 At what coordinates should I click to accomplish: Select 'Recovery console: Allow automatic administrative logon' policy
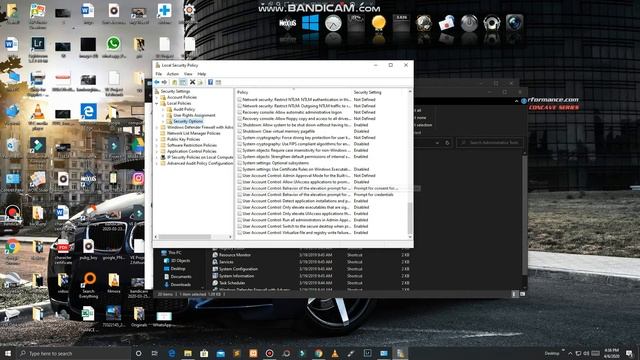[292, 112]
